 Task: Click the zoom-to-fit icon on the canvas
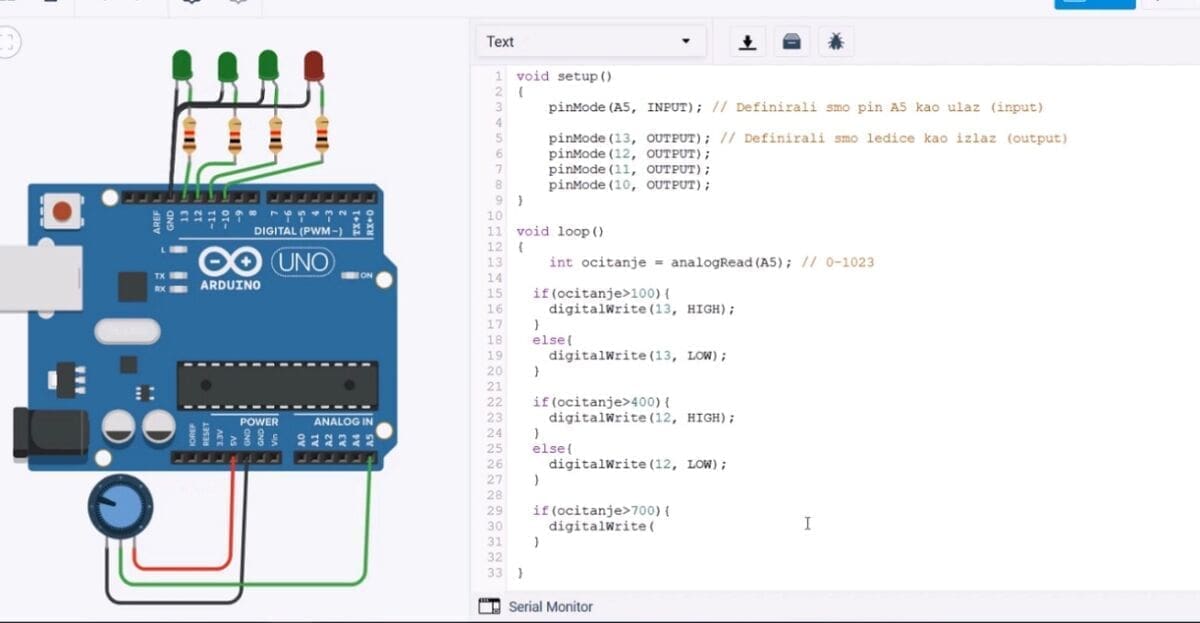(x=9, y=42)
